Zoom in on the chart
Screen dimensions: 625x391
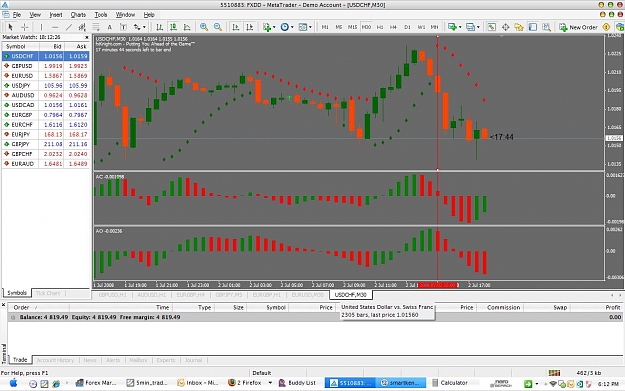coord(204,27)
